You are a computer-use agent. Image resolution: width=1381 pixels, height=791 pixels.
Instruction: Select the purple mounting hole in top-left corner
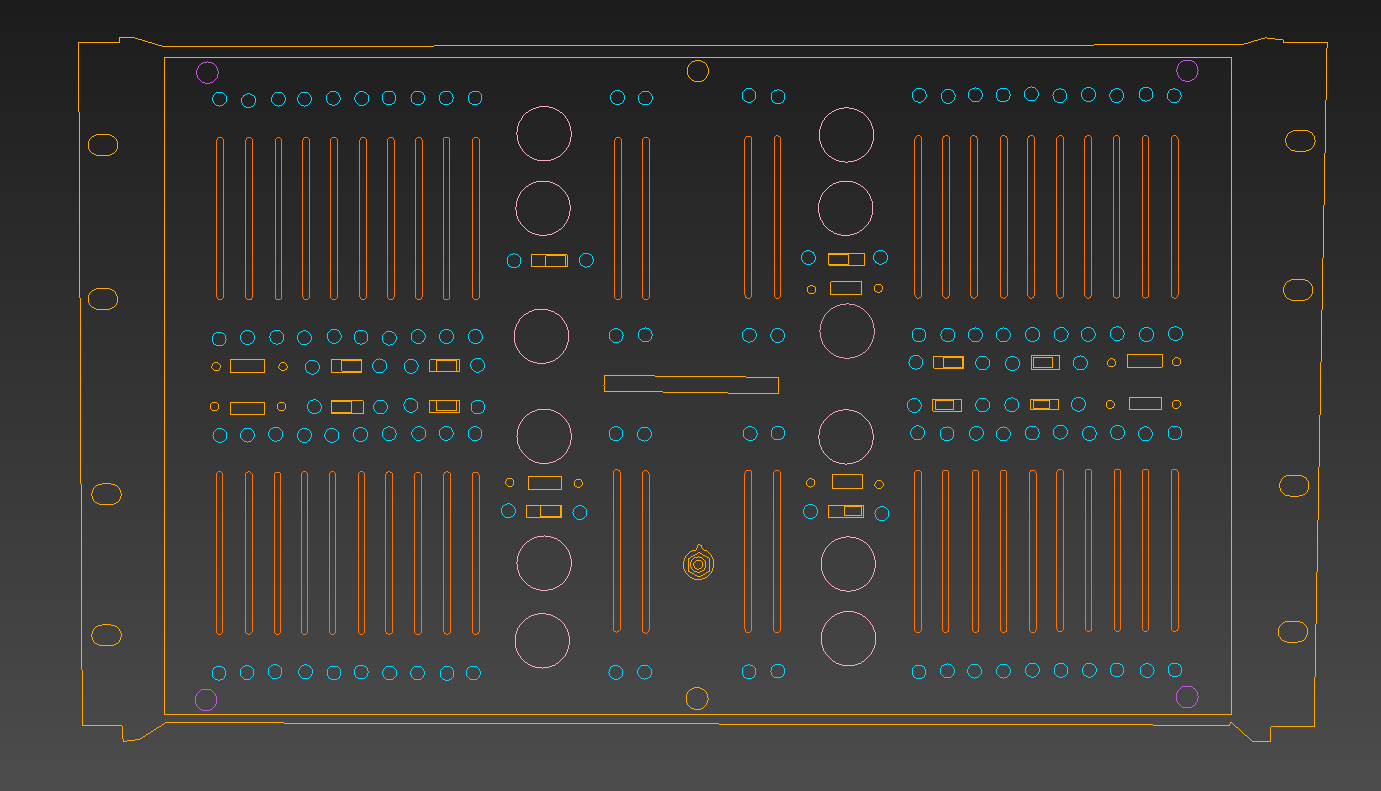click(x=208, y=71)
